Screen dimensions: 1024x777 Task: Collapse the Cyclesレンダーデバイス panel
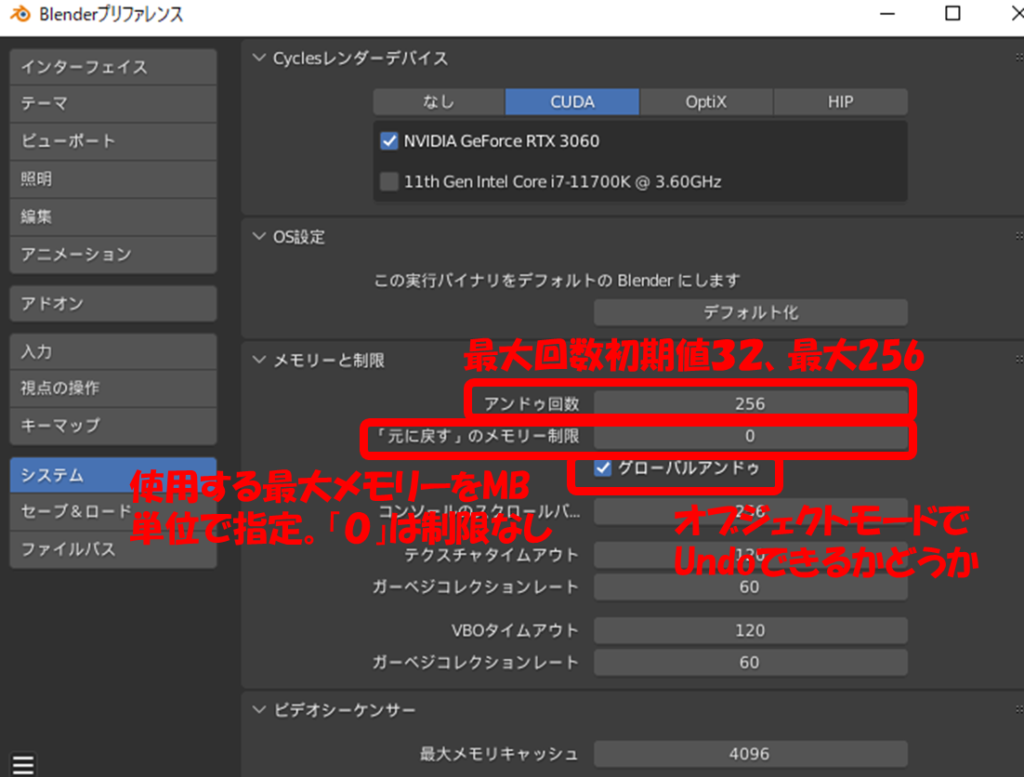(259, 58)
